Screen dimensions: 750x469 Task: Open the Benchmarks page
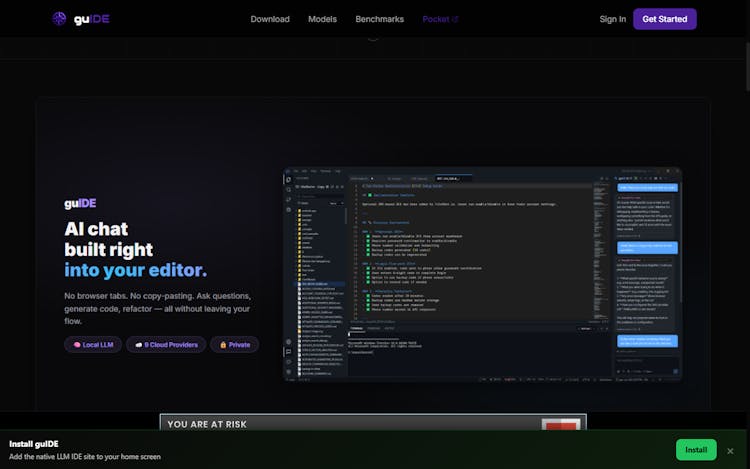[x=379, y=19]
